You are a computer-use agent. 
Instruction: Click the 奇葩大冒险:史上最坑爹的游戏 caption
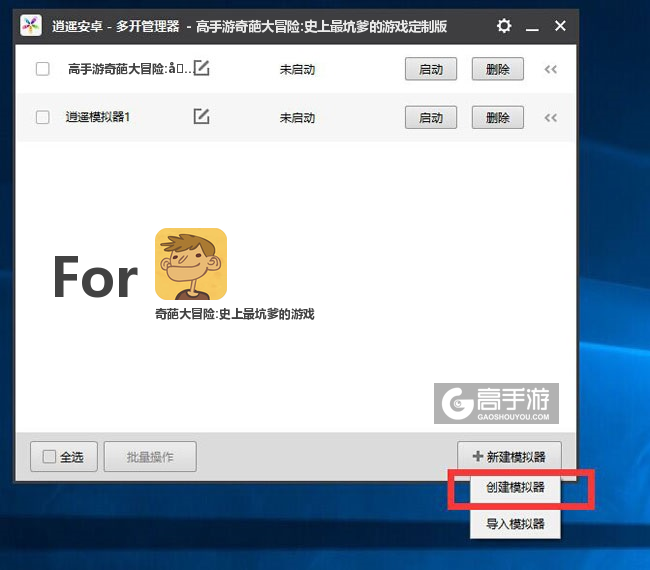point(235,314)
